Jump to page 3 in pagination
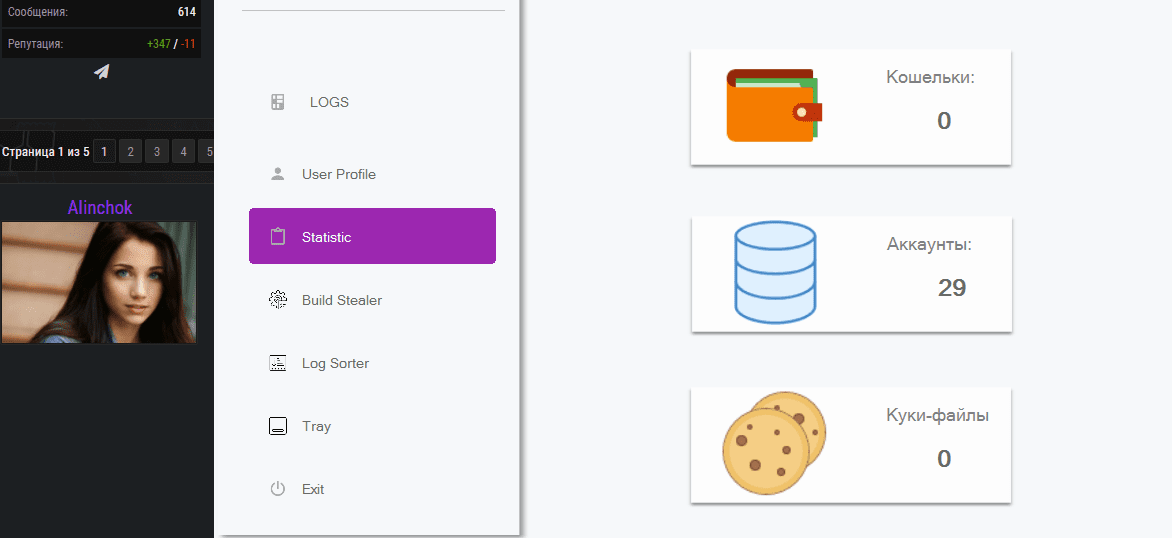Screen dimensions: 1172x538 (x=156, y=152)
